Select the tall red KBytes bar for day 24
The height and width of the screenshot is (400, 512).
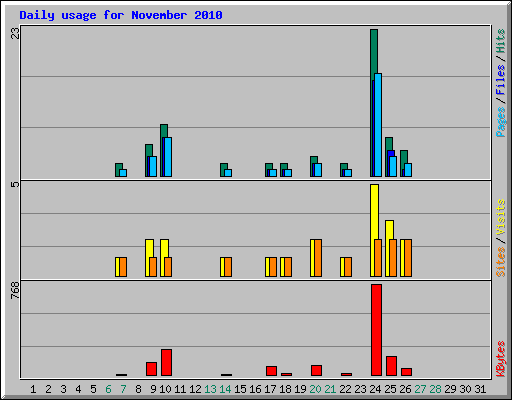(x=376, y=330)
